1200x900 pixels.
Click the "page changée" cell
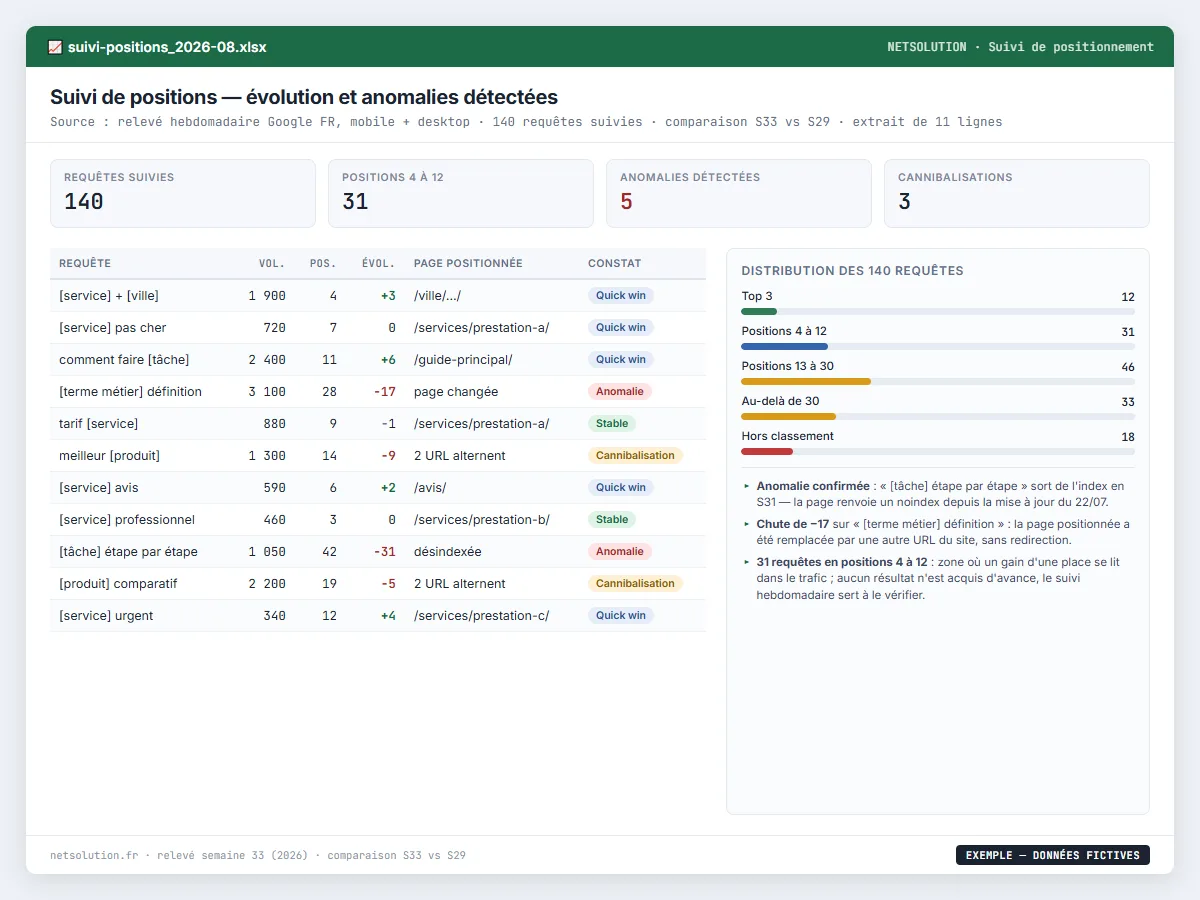(456, 392)
